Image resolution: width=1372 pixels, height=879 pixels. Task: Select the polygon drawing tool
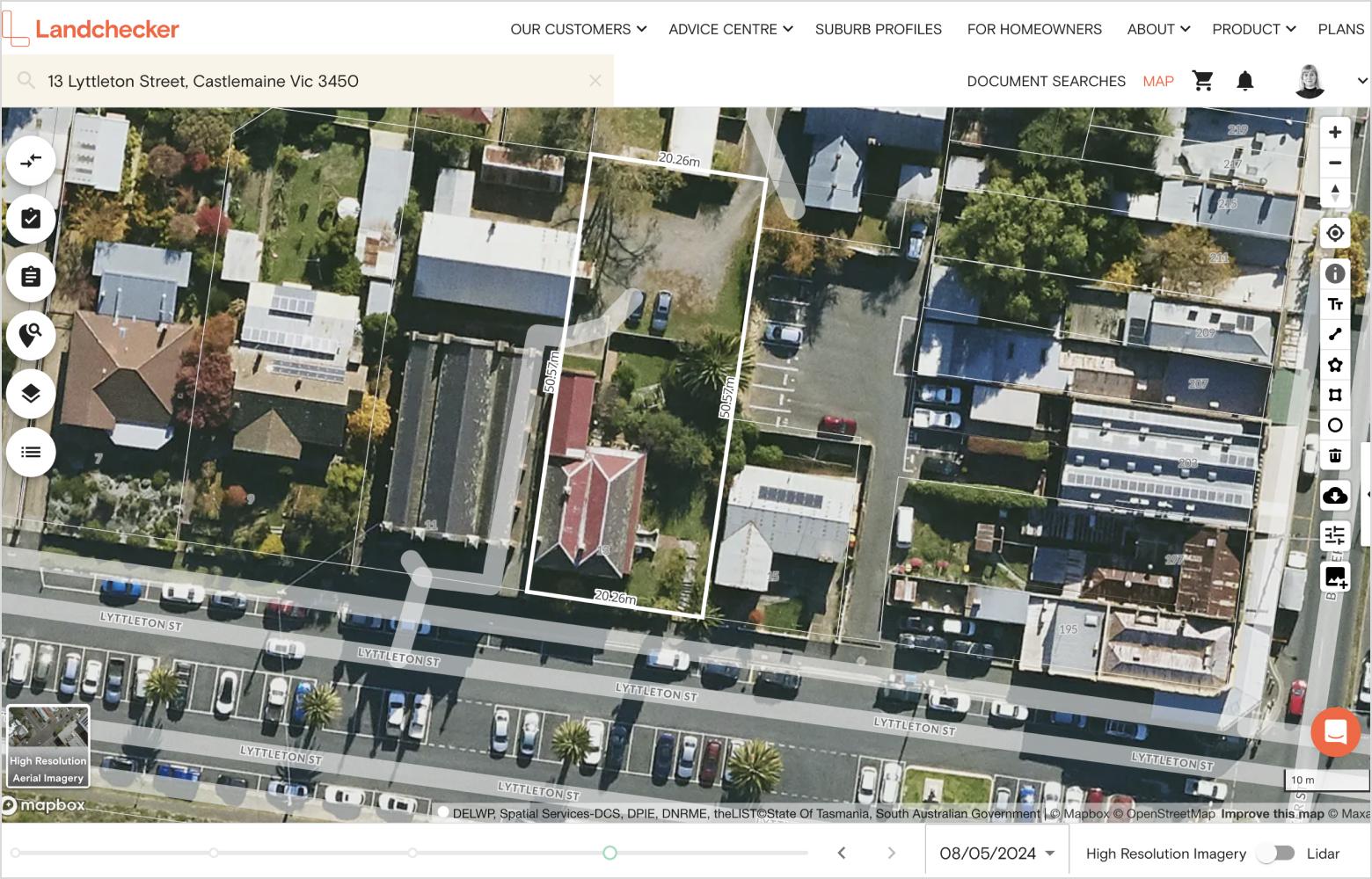pyautogui.click(x=1335, y=365)
